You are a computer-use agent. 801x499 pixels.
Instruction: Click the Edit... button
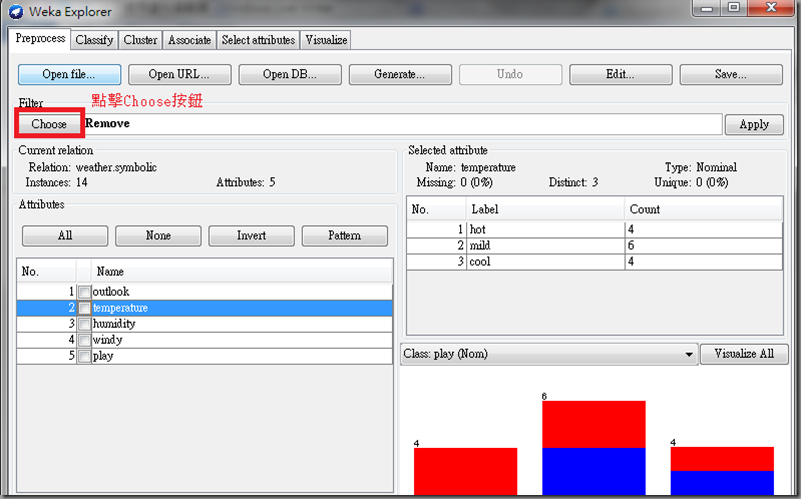pyautogui.click(x=621, y=75)
